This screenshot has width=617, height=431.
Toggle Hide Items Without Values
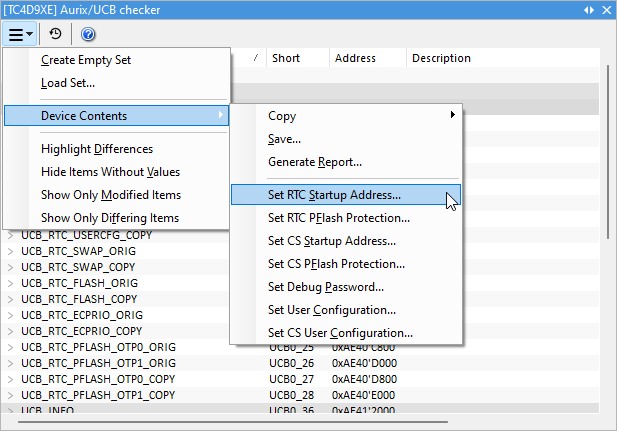110,172
